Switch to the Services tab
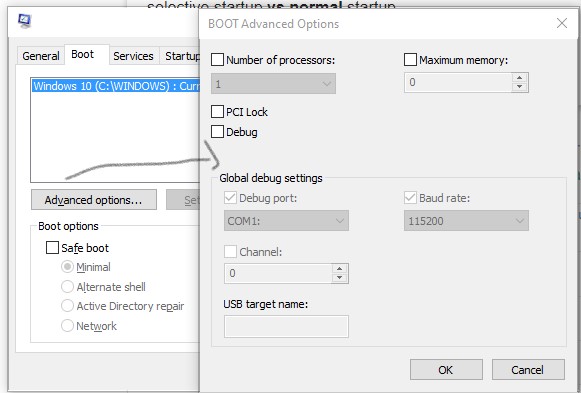This screenshot has width=581, height=393. (133, 56)
